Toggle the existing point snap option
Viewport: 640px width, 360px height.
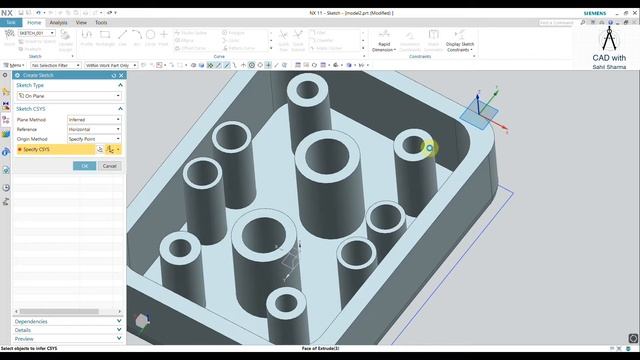click(x=268, y=65)
